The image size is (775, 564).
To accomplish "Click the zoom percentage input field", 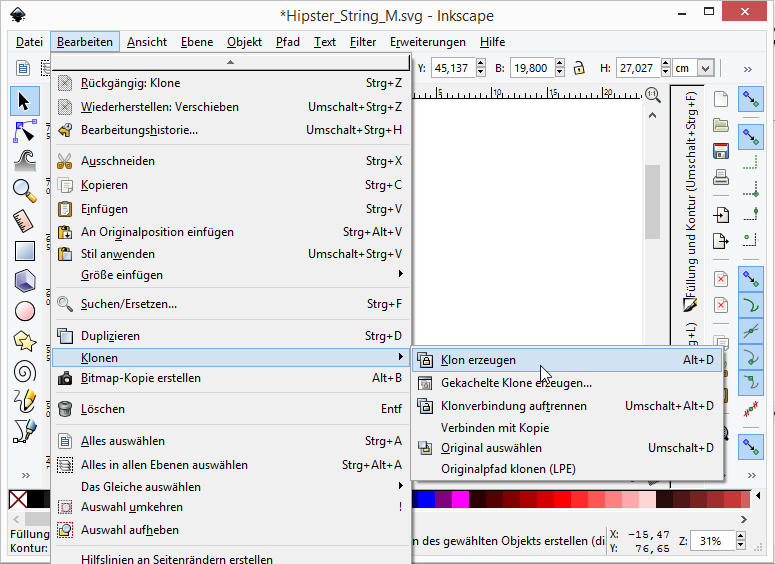I will point(712,541).
